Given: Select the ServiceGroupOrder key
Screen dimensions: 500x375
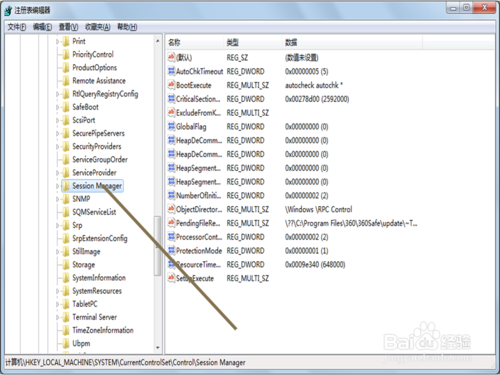Looking at the screenshot, I should (x=100, y=160).
